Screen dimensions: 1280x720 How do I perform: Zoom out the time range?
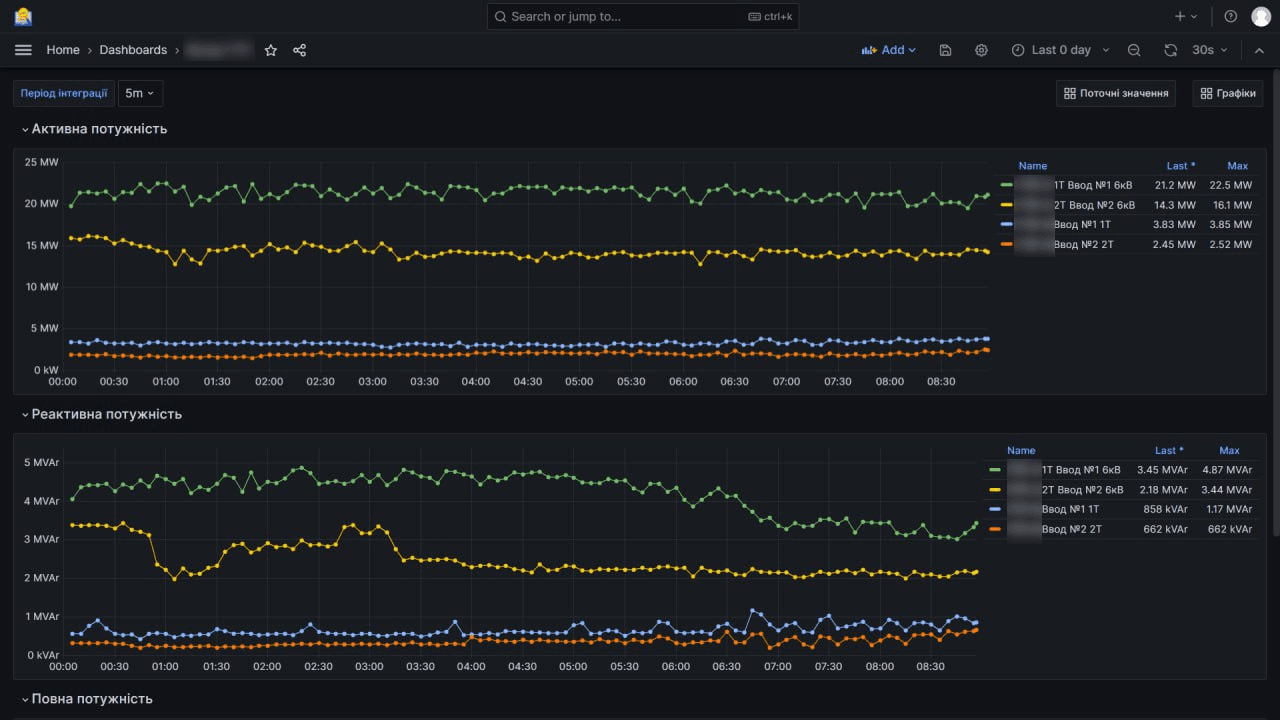1134,50
